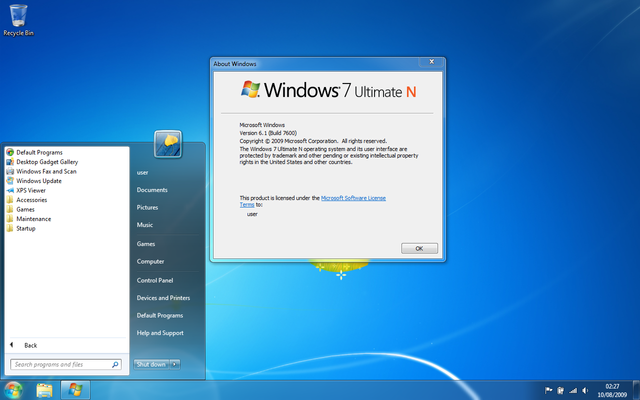This screenshot has height=400, width=640.
Task: Click the Back arrow icon in the Start menu
Action: [x=12, y=345]
